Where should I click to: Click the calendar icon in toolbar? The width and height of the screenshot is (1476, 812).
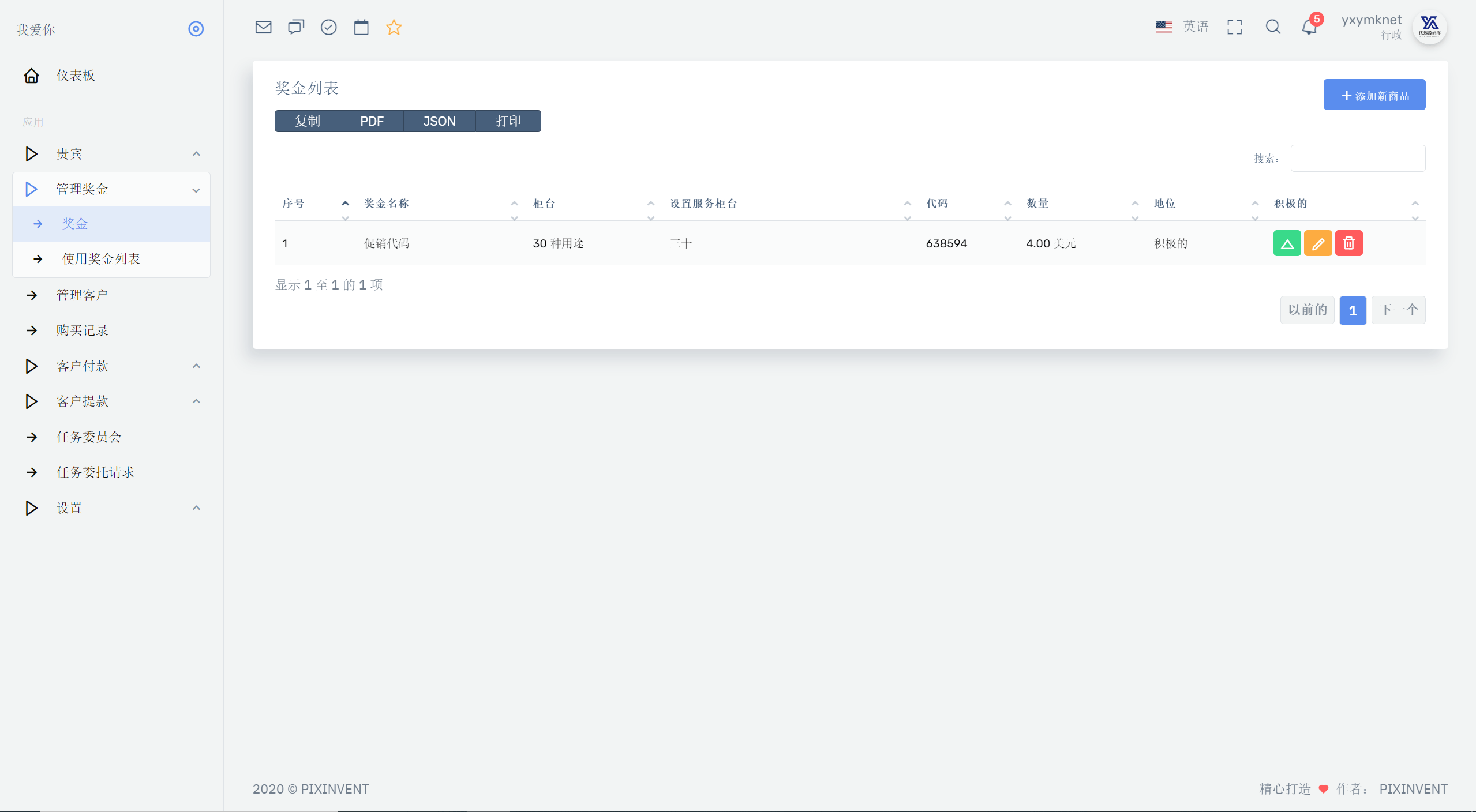point(361,27)
